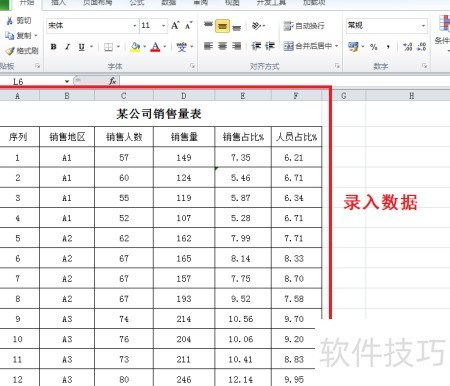Image resolution: width=450 pixels, height=386 pixels.
Task: Select column D header
Action: coord(184,96)
